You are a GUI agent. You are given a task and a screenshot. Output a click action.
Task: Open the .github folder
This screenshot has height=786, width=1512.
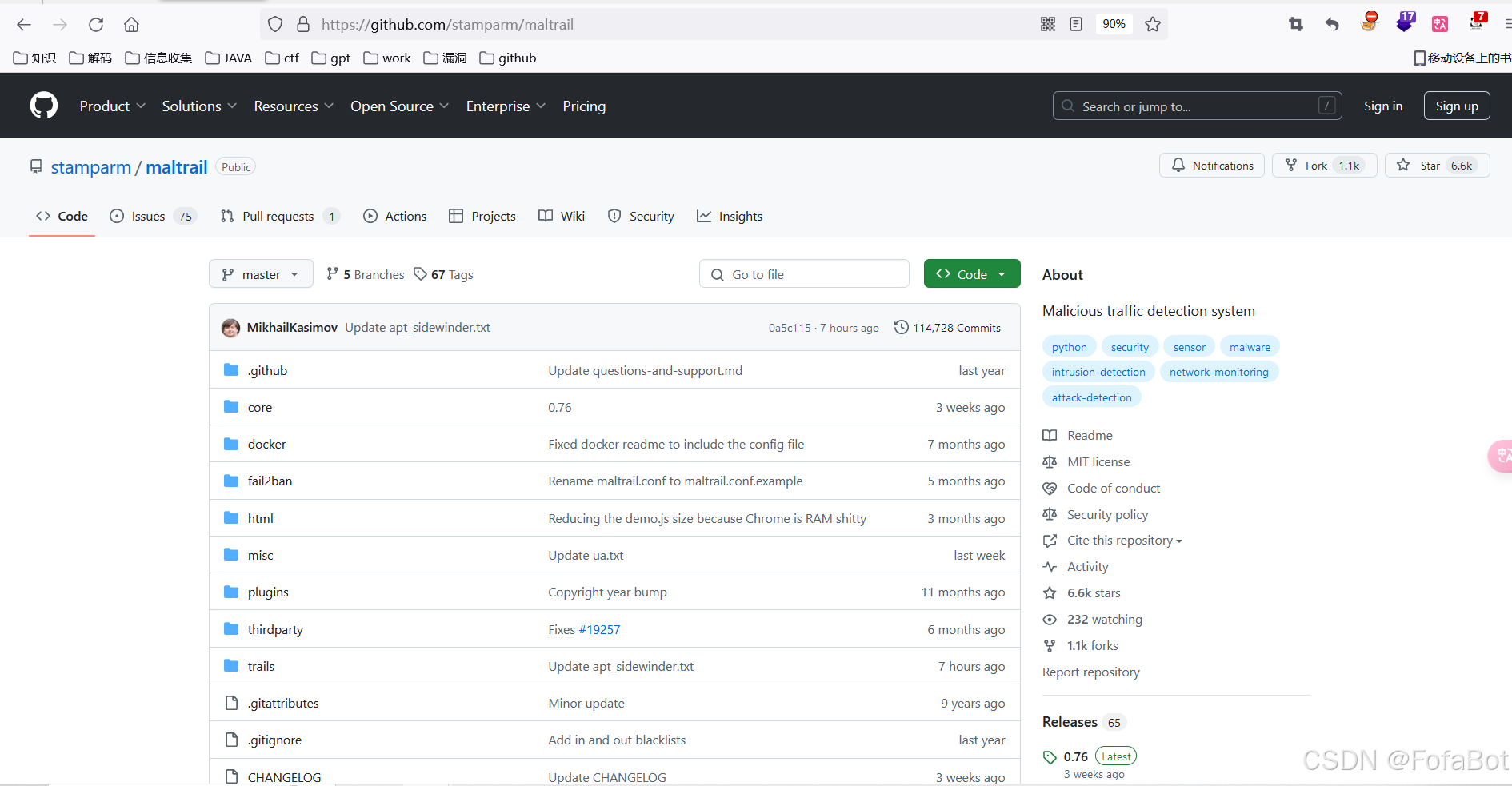(x=267, y=370)
